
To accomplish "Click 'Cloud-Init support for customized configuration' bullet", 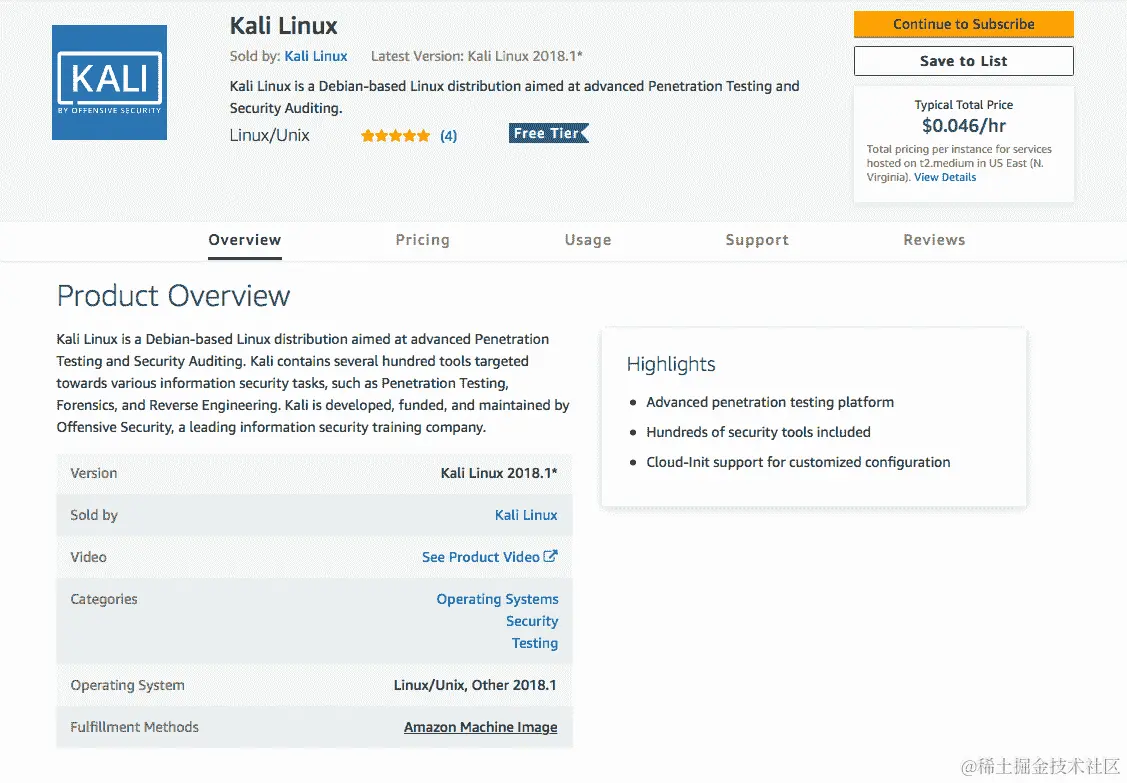I will click(x=798, y=462).
